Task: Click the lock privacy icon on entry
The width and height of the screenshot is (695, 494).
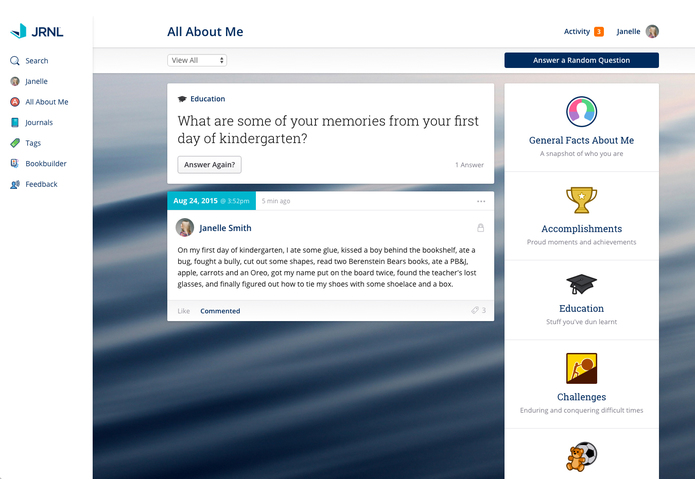Action: click(x=480, y=228)
